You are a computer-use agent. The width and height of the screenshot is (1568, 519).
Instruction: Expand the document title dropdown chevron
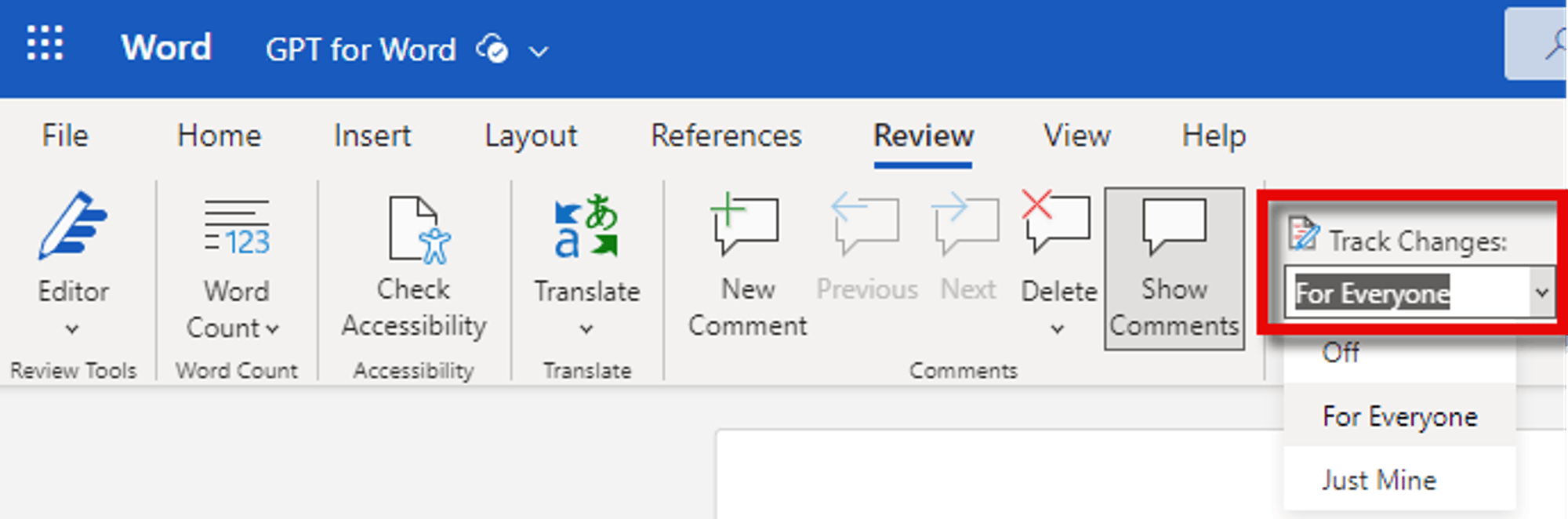coord(539,53)
